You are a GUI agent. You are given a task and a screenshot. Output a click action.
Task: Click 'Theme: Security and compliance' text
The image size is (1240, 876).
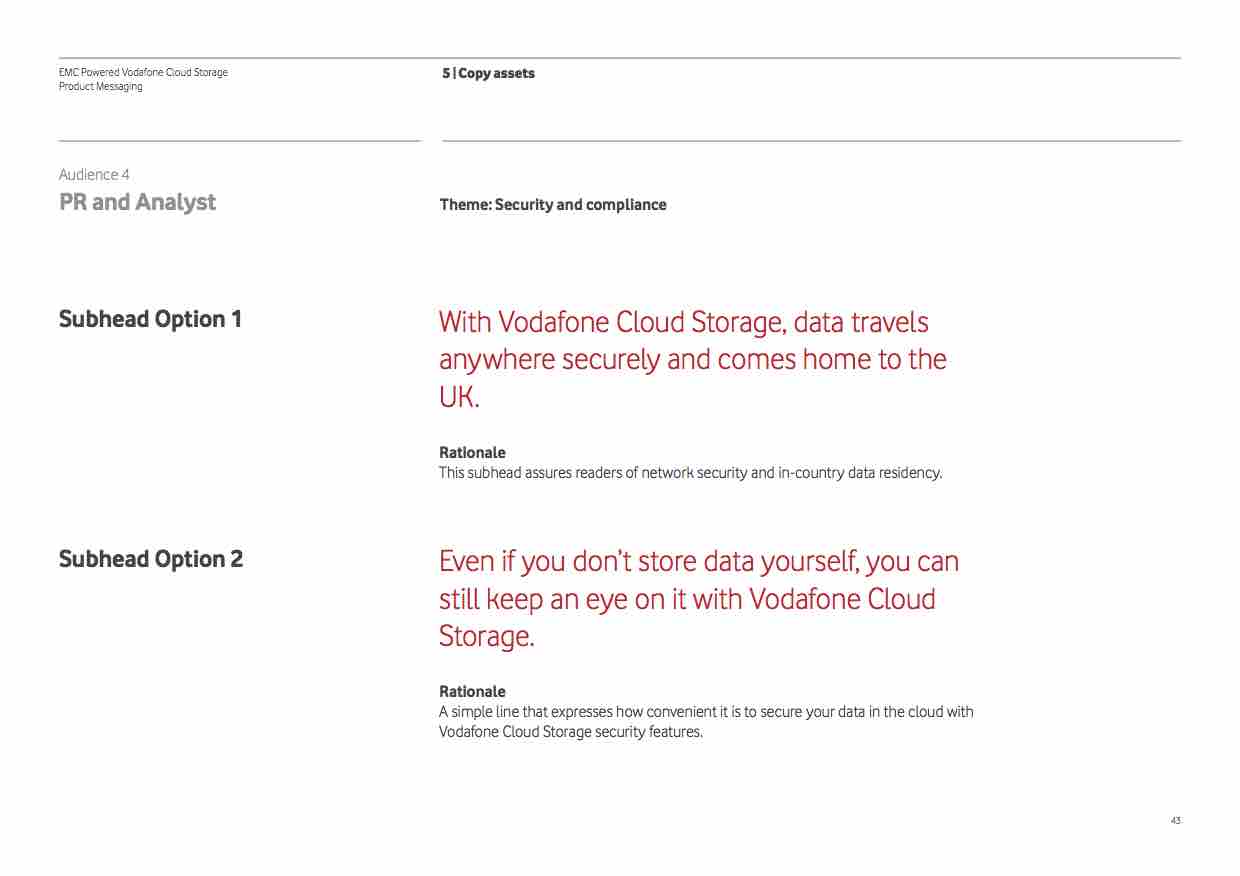(x=552, y=205)
